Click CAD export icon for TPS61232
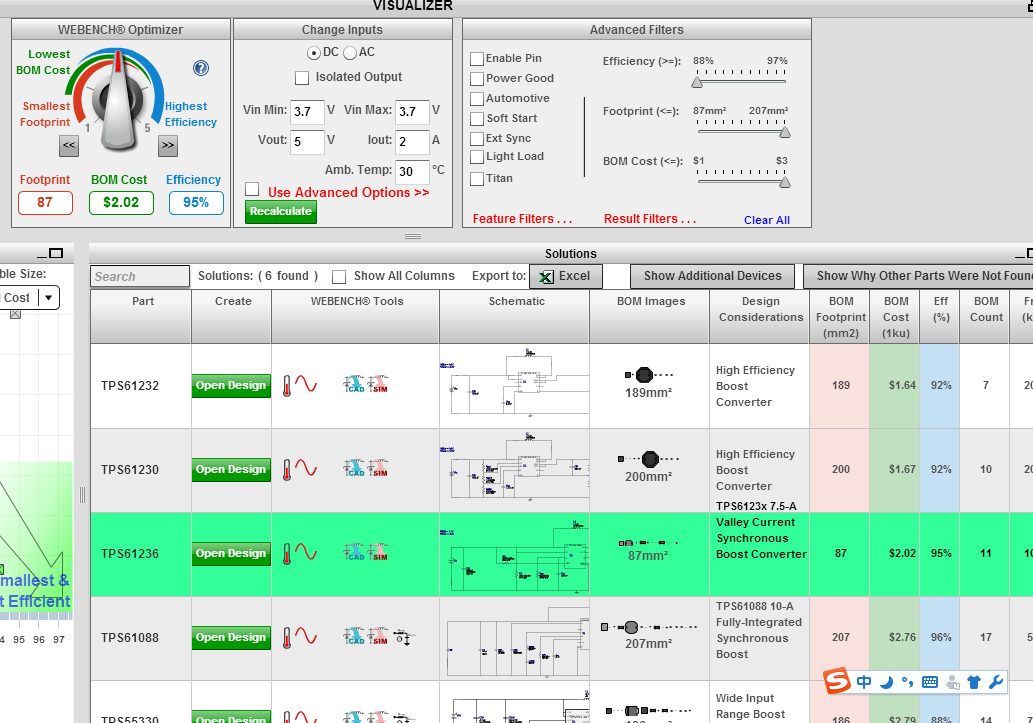The width and height of the screenshot is (1033, 723). tap(354, 384)
